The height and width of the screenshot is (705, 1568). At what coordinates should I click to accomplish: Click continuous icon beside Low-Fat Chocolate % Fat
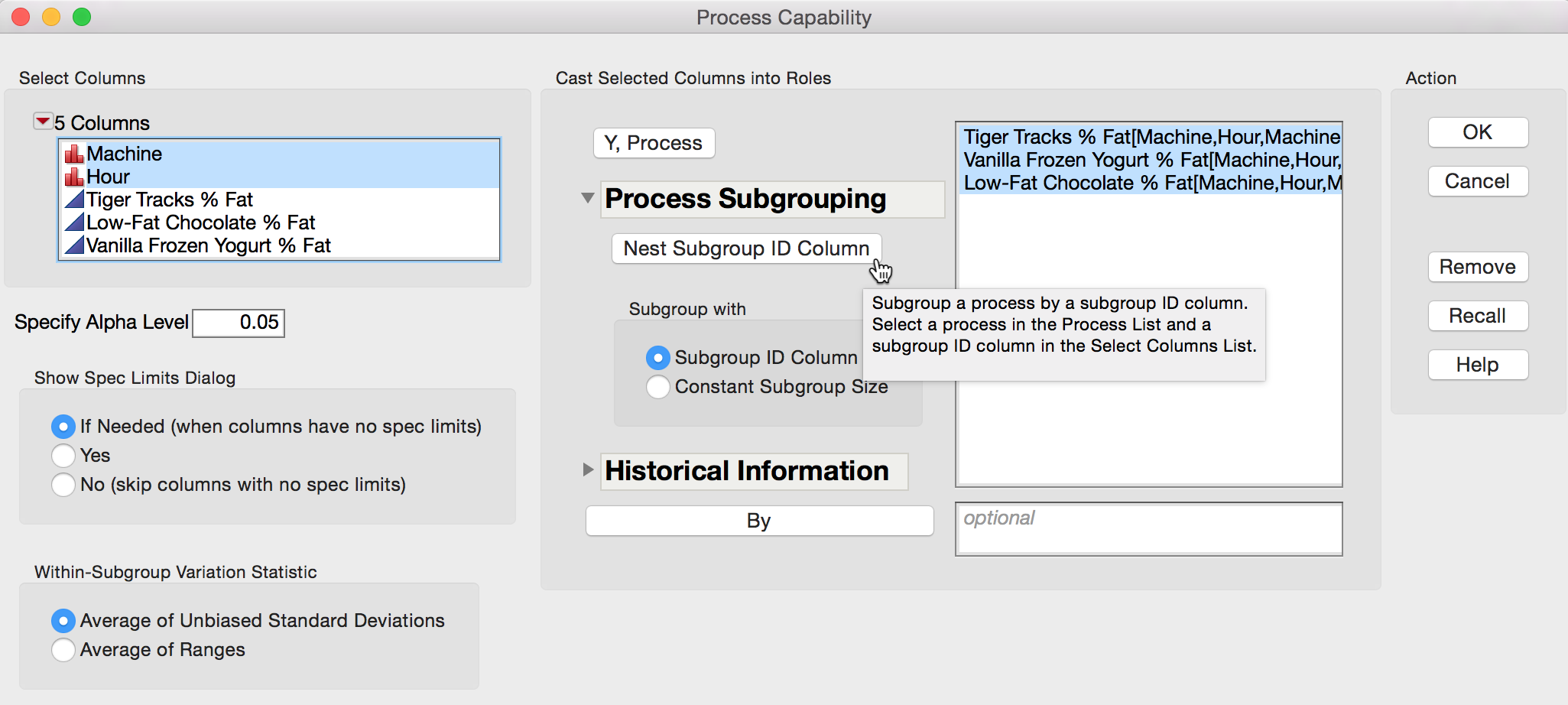[74, 223]
